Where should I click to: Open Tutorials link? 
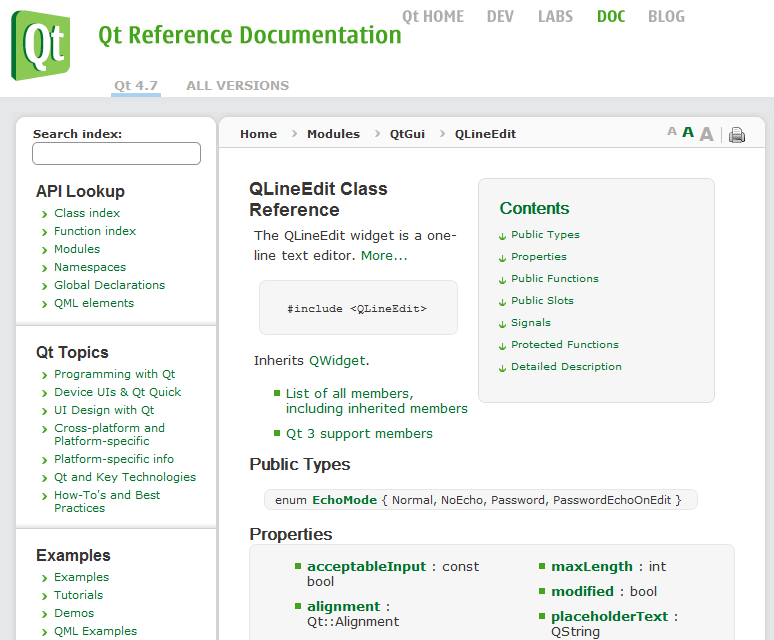(x=78, y=595)
